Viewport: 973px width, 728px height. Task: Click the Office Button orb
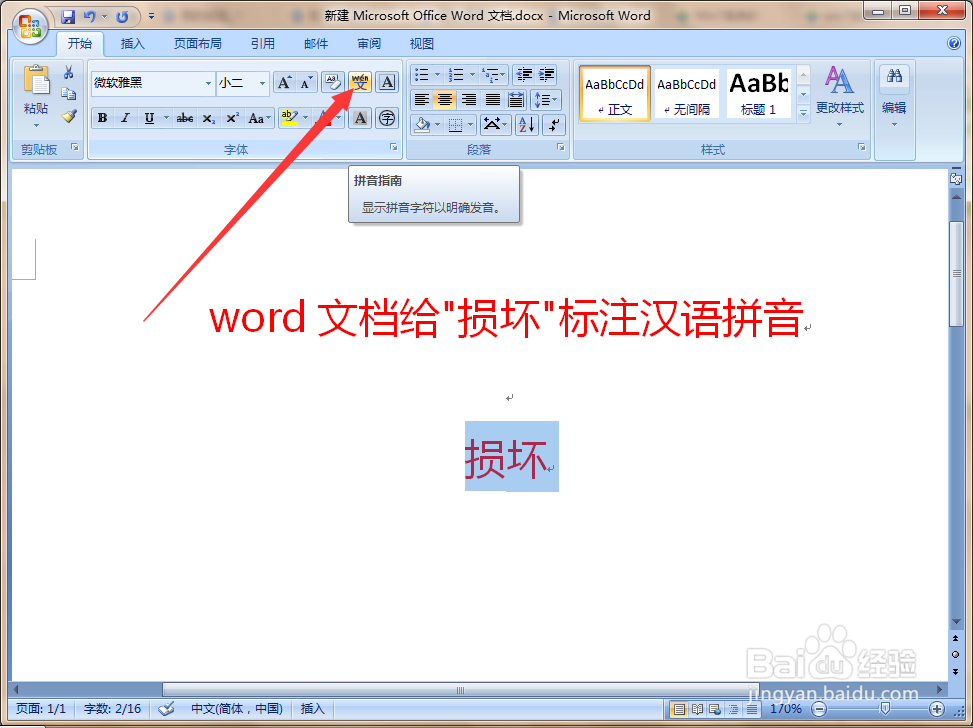pos(30,27)
